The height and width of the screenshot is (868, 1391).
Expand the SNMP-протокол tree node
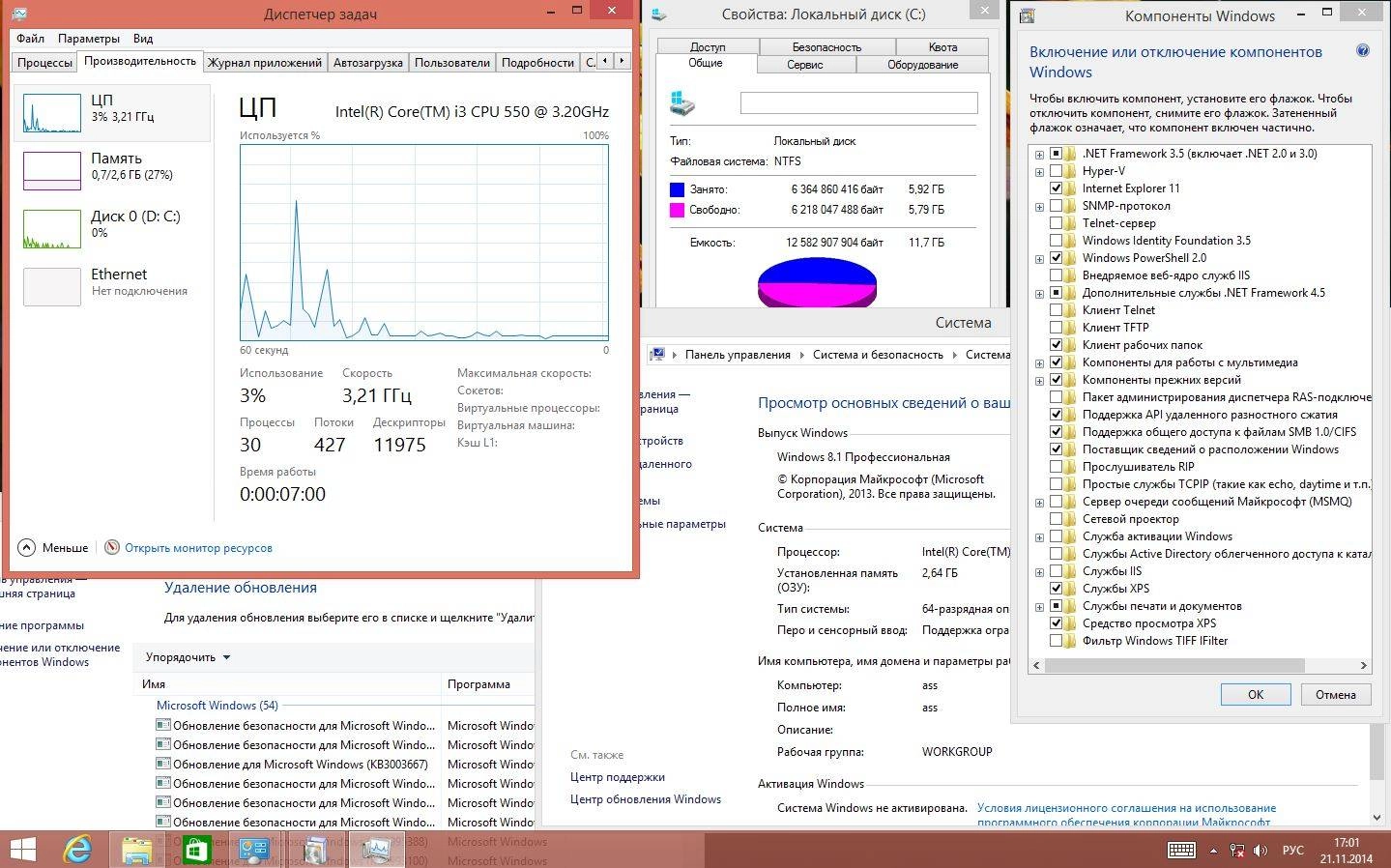(1039, 206)
